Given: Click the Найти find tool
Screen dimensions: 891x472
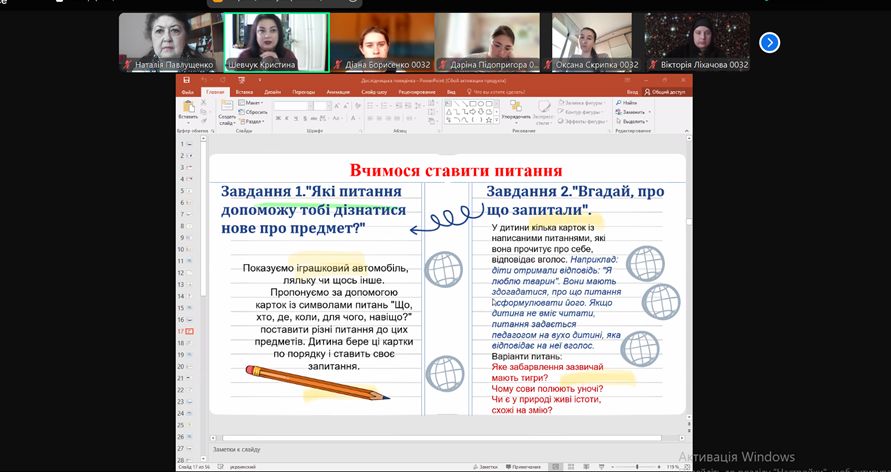Looking at the screenshot, I should coord(628,102).
